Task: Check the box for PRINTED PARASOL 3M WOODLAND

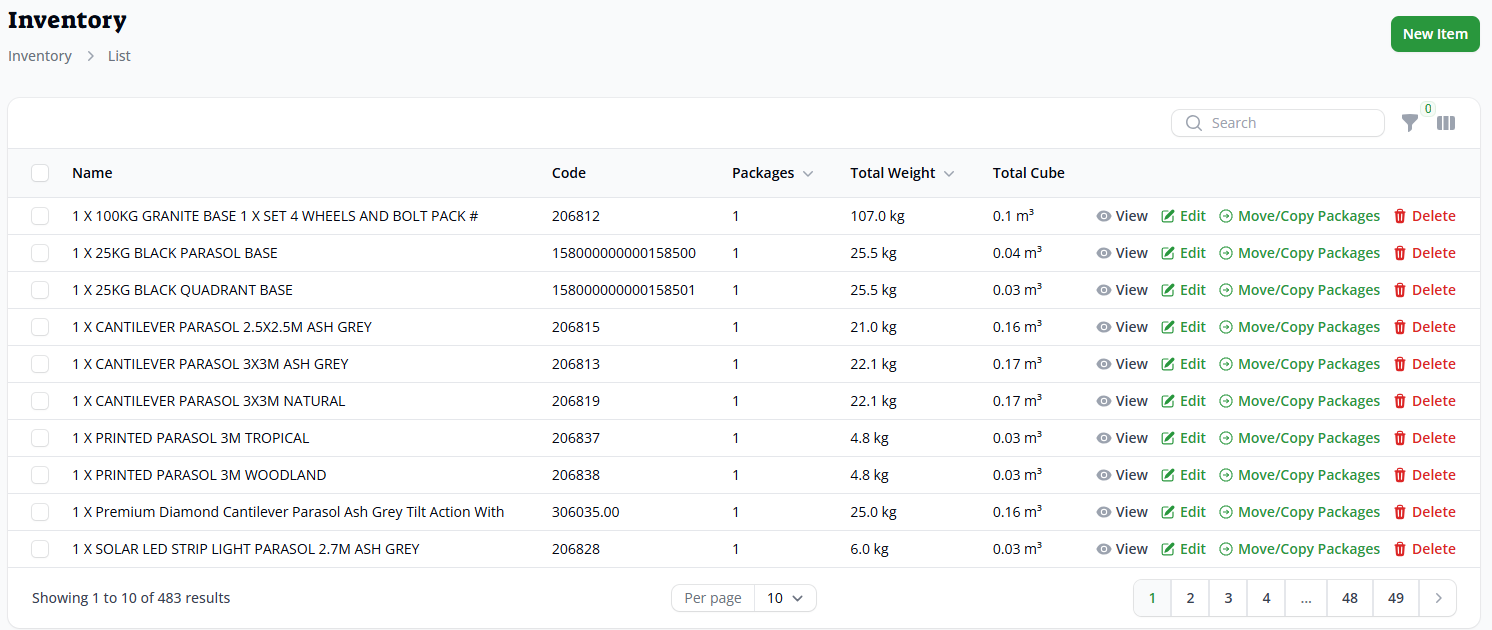Action: [x=40, y=475]
